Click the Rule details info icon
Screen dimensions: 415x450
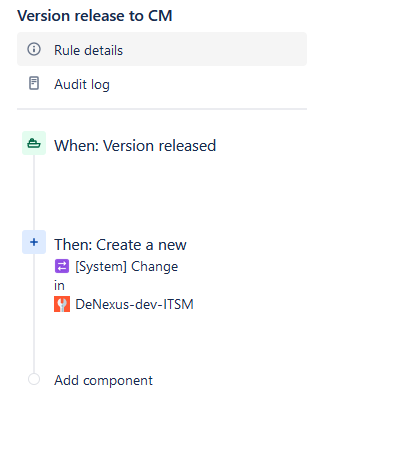pyautogui.click(x=34, y=49)
